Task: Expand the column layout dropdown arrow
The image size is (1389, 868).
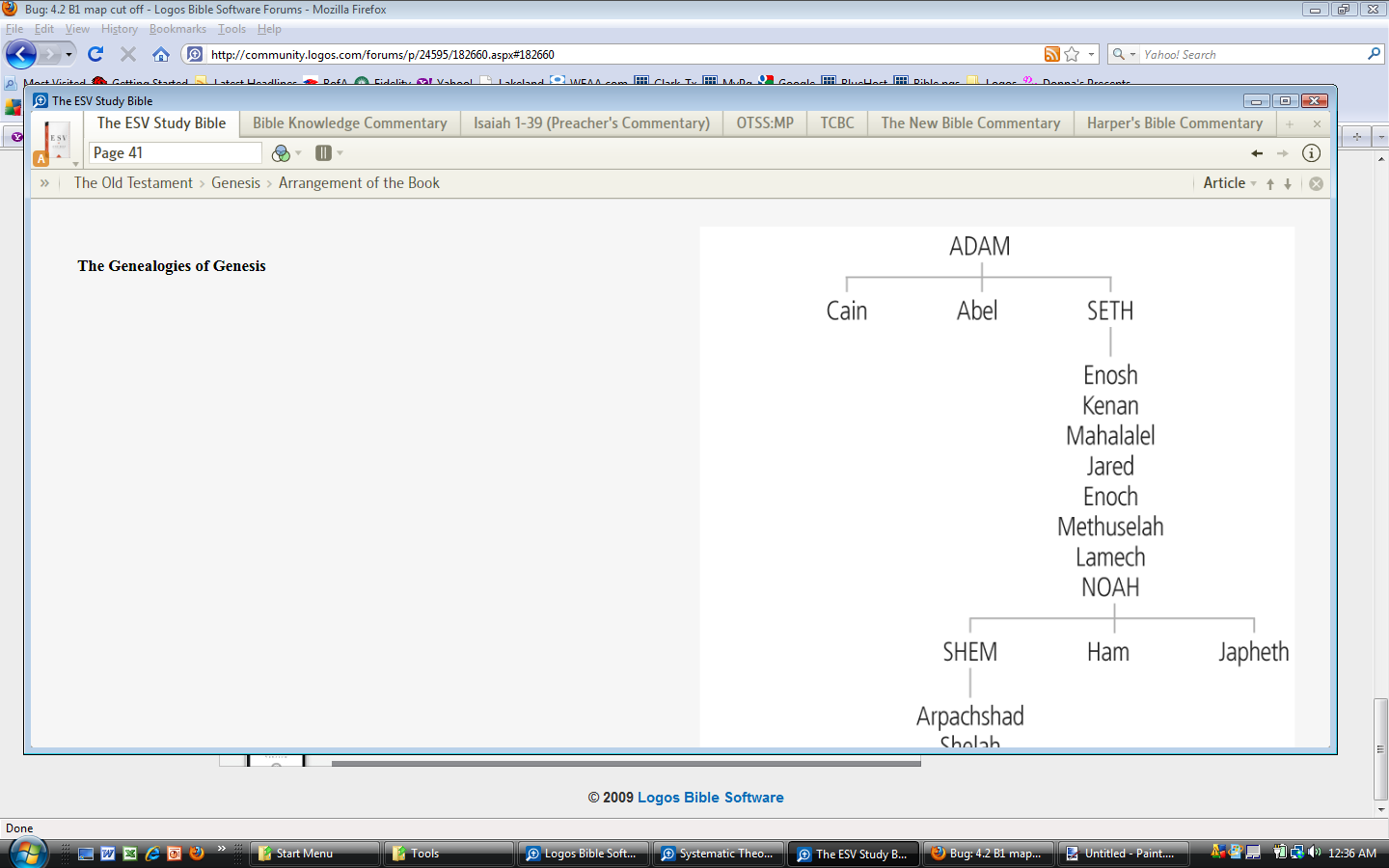Action: tap(340, 152)
